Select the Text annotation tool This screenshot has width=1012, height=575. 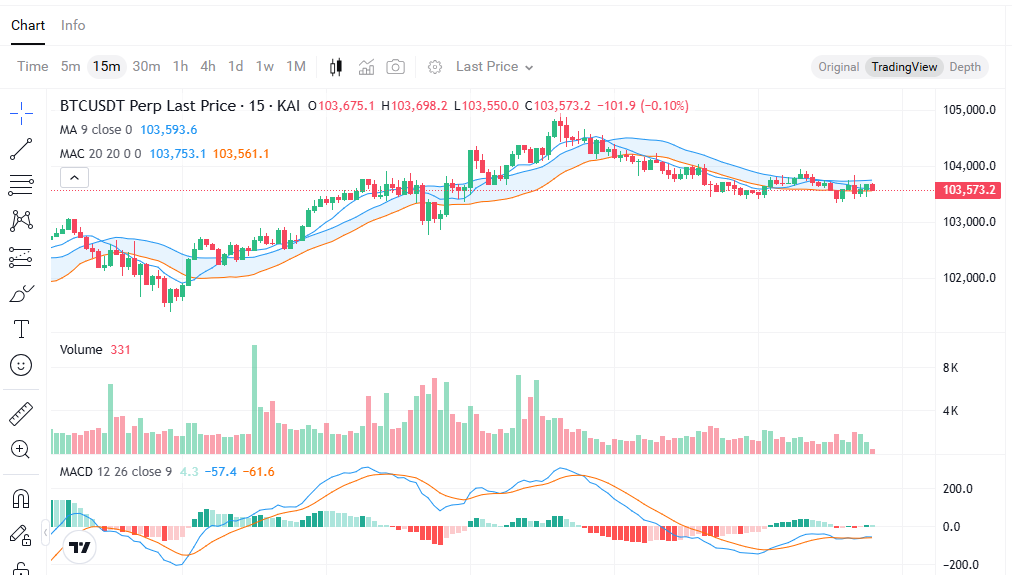pos(21,329)
